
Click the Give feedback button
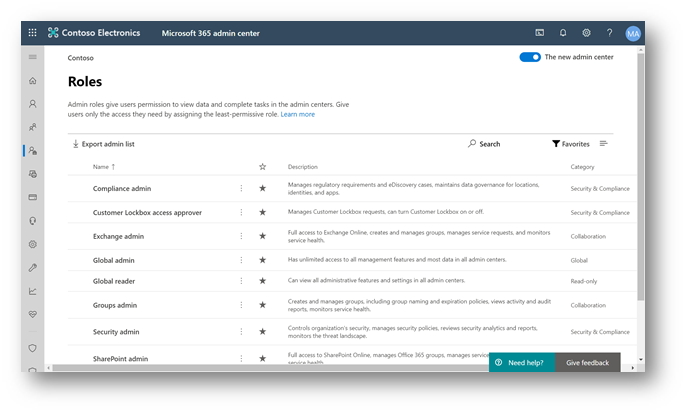(588, 362)
